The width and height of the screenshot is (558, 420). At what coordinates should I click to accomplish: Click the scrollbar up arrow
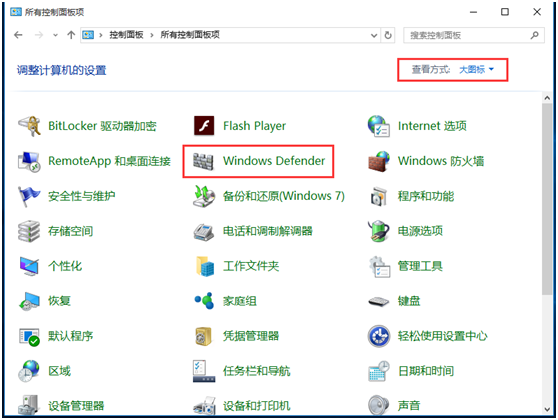tap(547, 98)
